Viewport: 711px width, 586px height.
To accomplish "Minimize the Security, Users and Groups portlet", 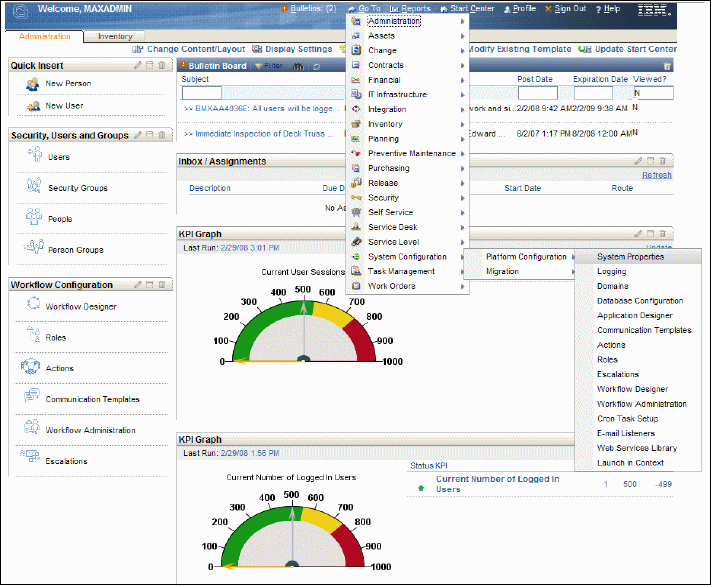I will pyautogui.click(x=150, y=135).
